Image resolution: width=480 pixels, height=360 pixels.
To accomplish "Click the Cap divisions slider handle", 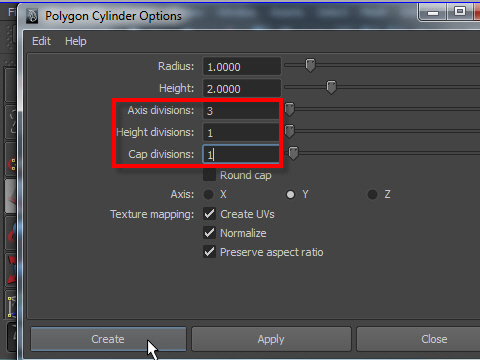I will coord(293,153).
